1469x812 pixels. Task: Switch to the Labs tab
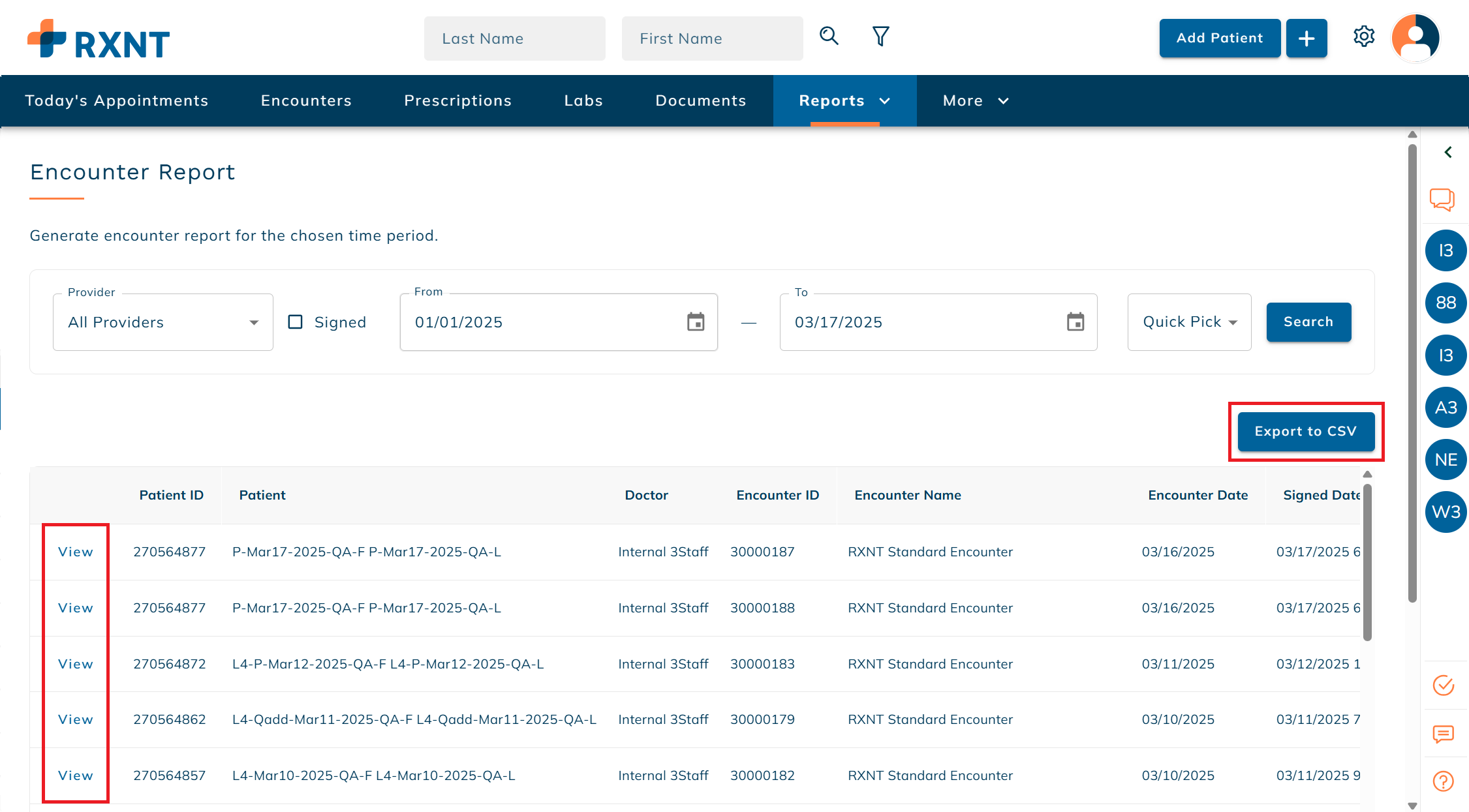(583, 100)
